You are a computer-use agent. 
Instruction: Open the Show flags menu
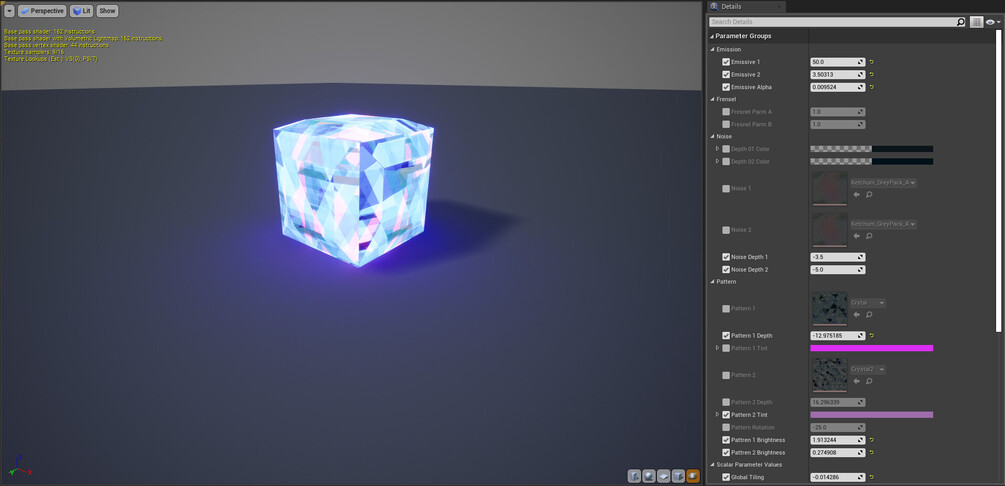coord(108,11)
